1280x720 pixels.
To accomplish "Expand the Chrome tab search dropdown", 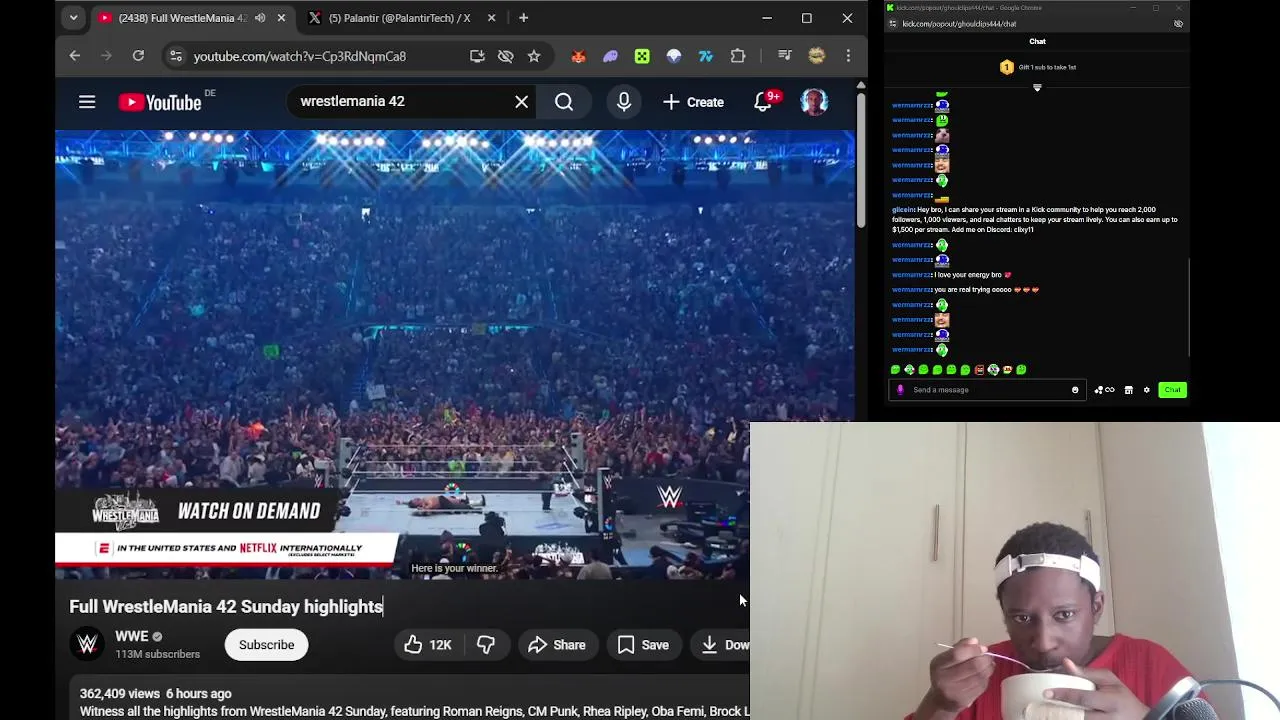I will 73,18.
